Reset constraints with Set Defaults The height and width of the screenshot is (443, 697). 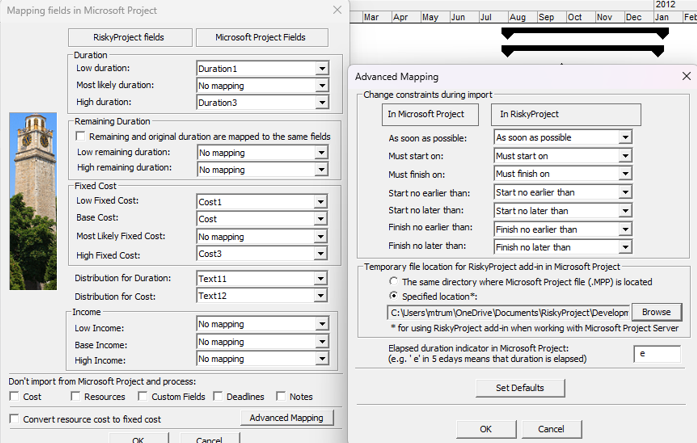tap(520, 388)
